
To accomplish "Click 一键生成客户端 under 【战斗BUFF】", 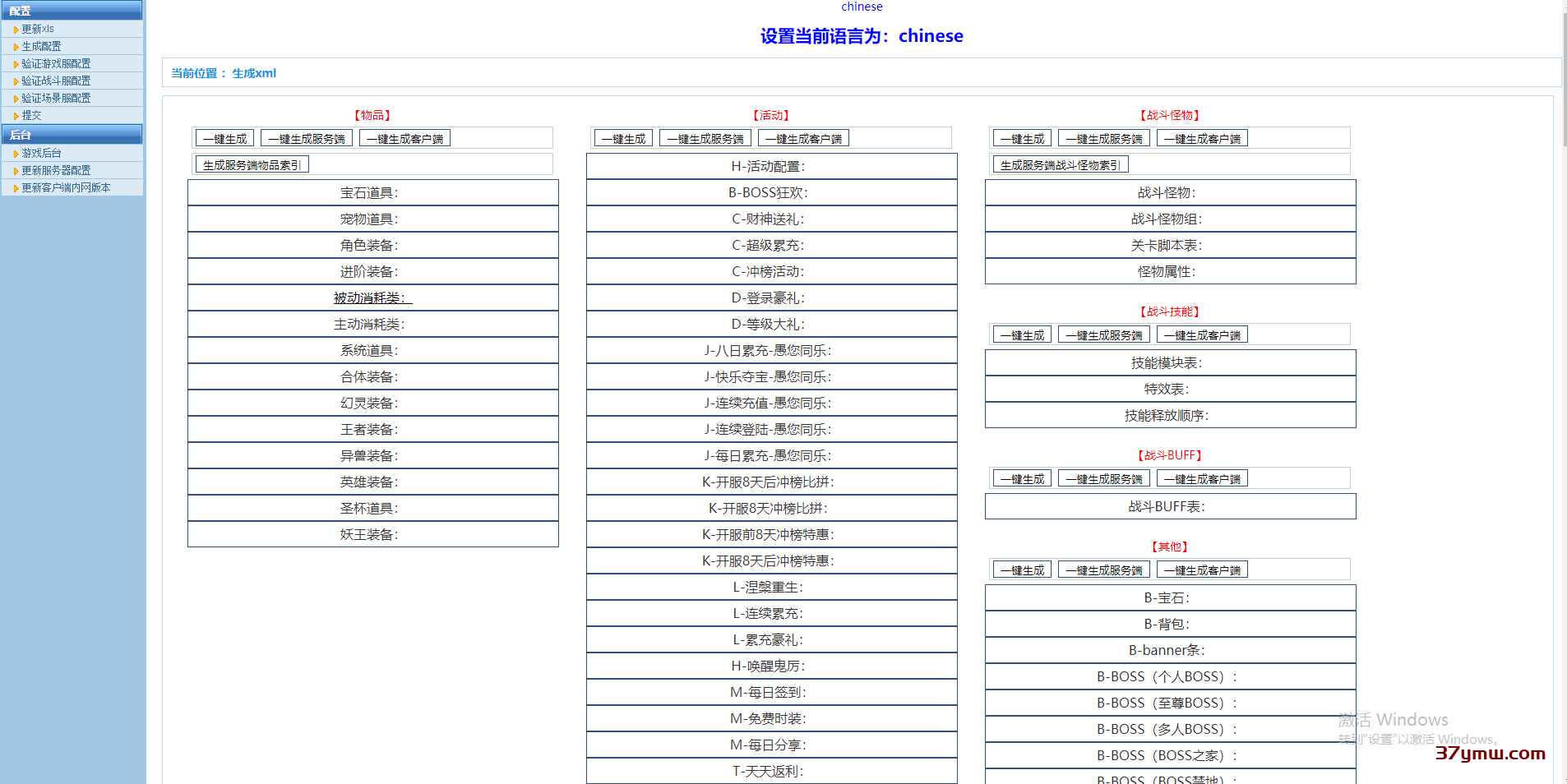I will [1202, 477].
